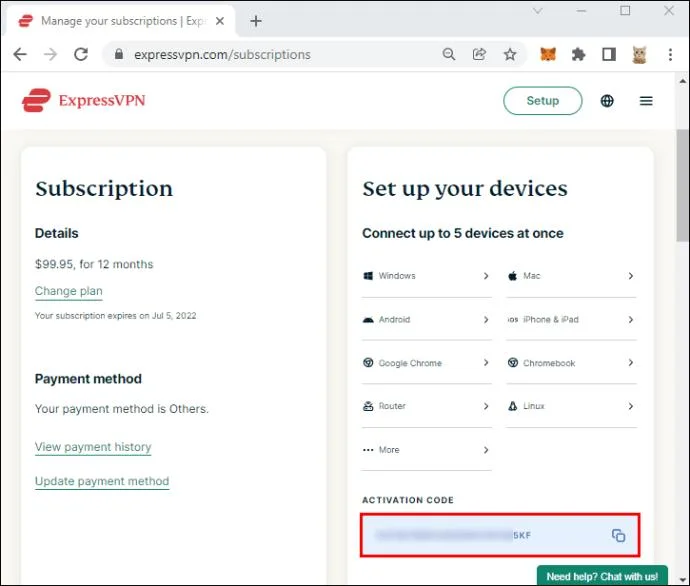Click the page vertical scrollbar thumb
The height and width of the screenshot is (586, 690).
click(683, 185)
